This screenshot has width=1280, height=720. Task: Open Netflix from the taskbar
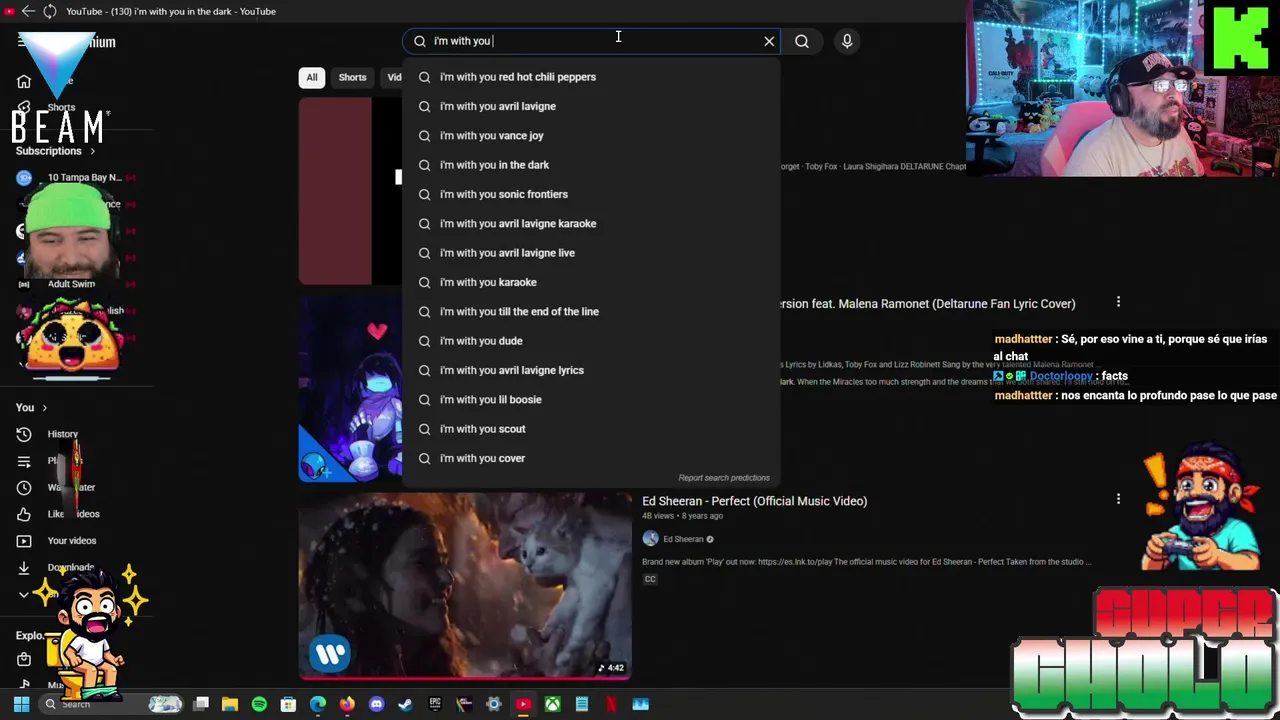[611, 704]
